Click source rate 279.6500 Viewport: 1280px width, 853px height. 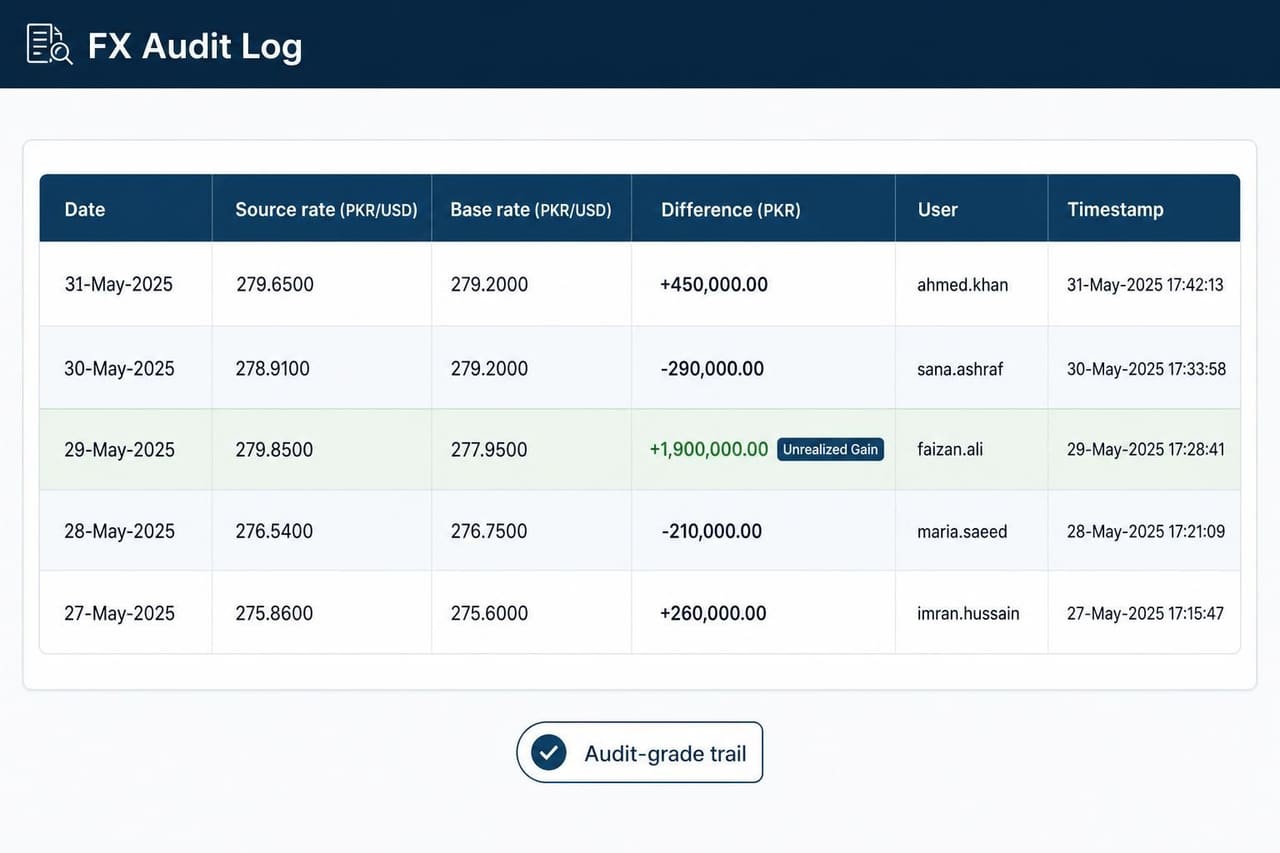pos(275,284)
